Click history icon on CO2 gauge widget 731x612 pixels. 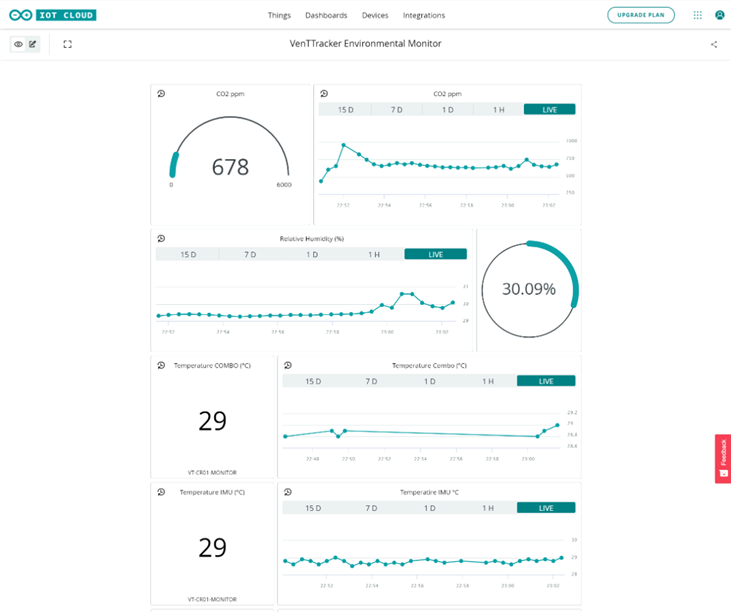tap(161, 94)
